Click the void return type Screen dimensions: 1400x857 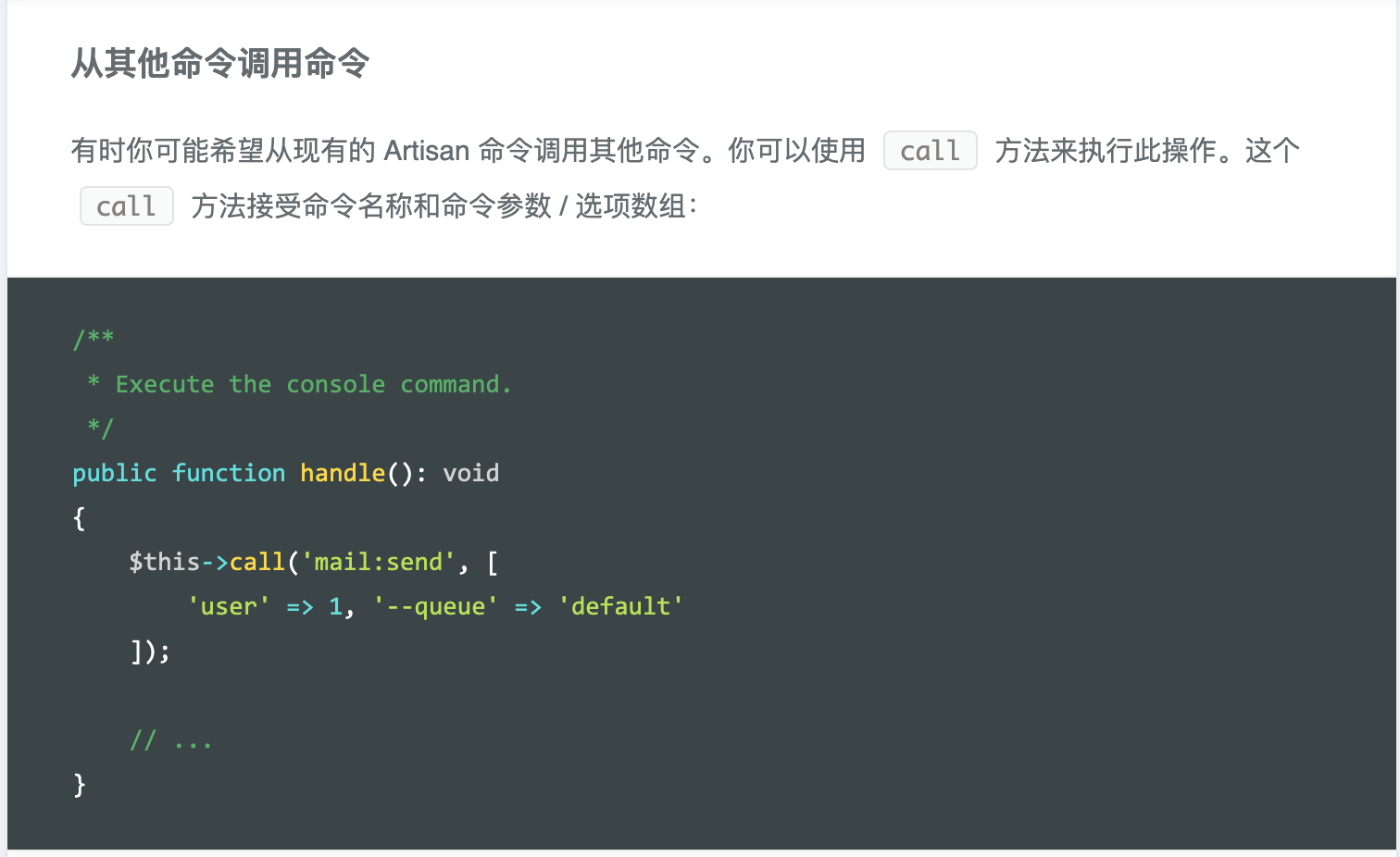click(x=470, y=473)
